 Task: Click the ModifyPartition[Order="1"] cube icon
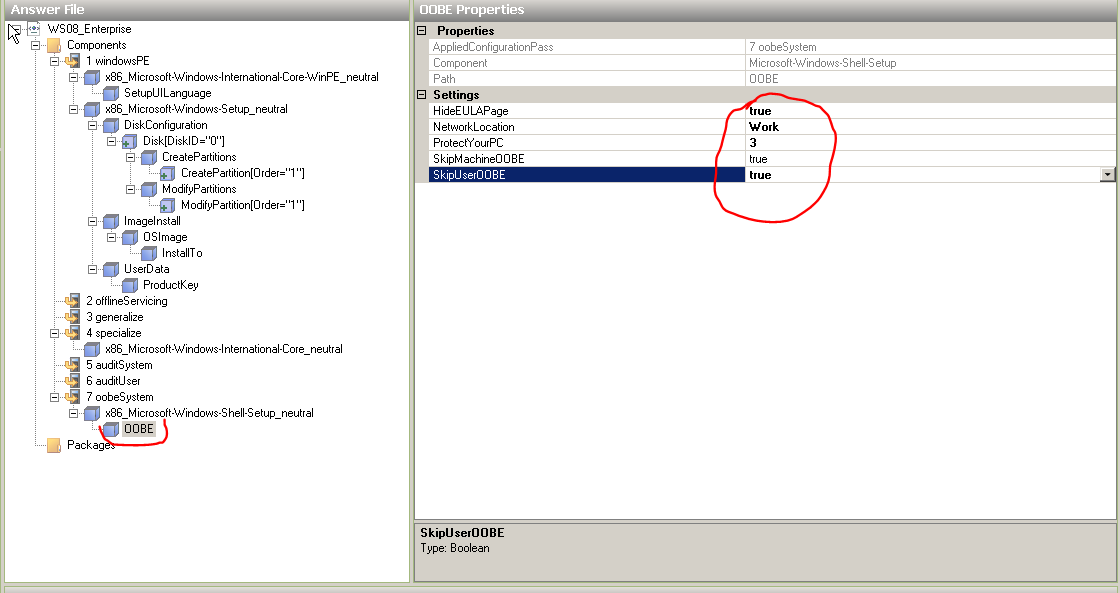tap(167, 205)
